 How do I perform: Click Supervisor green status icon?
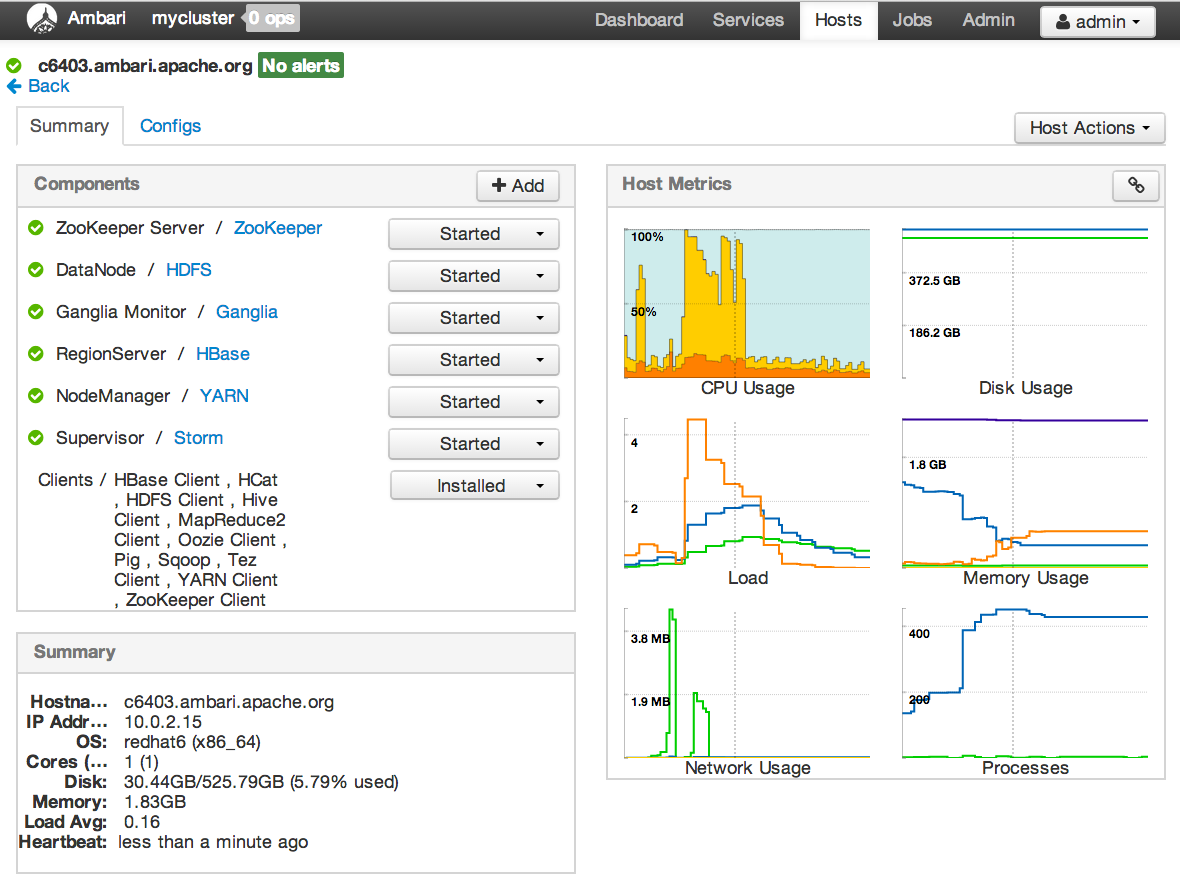click(35, 438)
